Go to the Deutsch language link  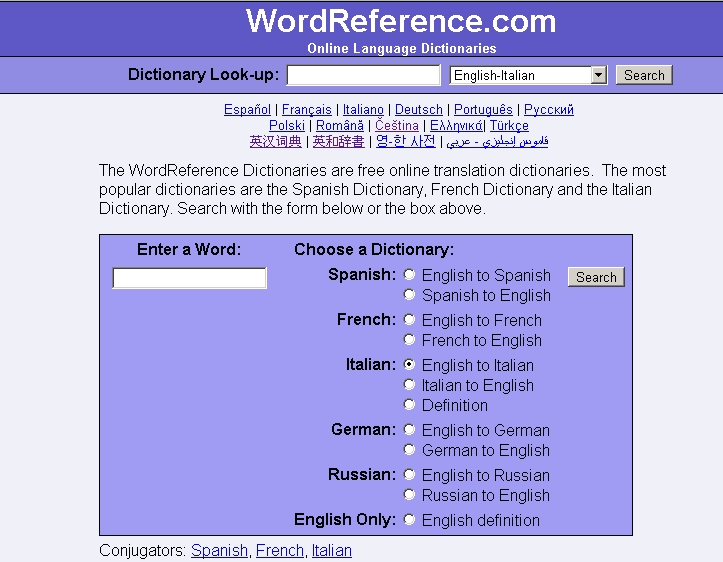point(419,110)
